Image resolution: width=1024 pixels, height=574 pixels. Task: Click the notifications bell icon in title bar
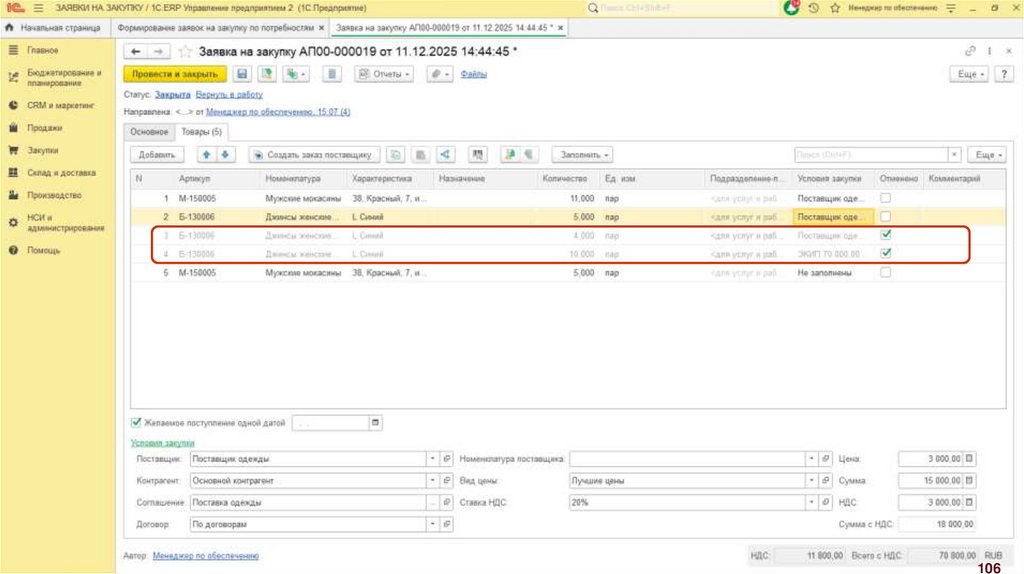(x=791, y=8)
